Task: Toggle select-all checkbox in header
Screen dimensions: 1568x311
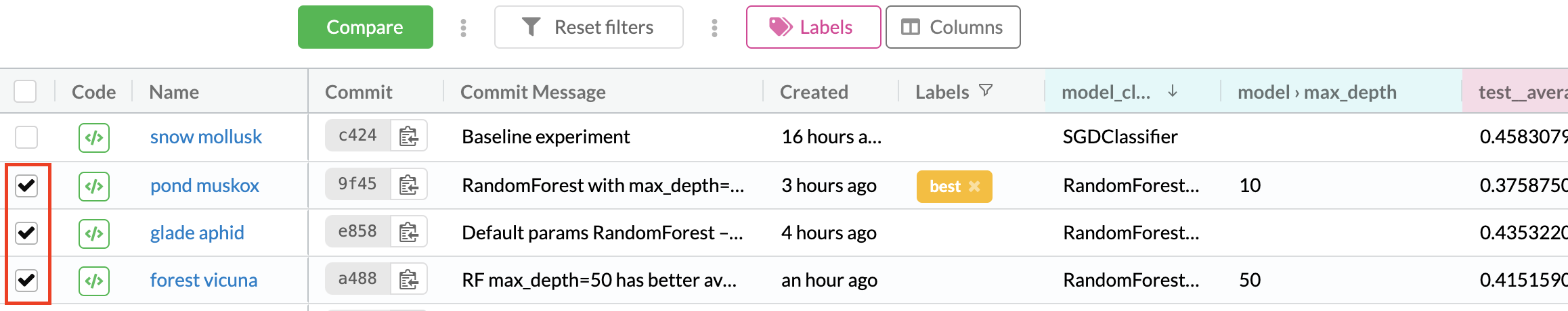Action: pos(25,91)
